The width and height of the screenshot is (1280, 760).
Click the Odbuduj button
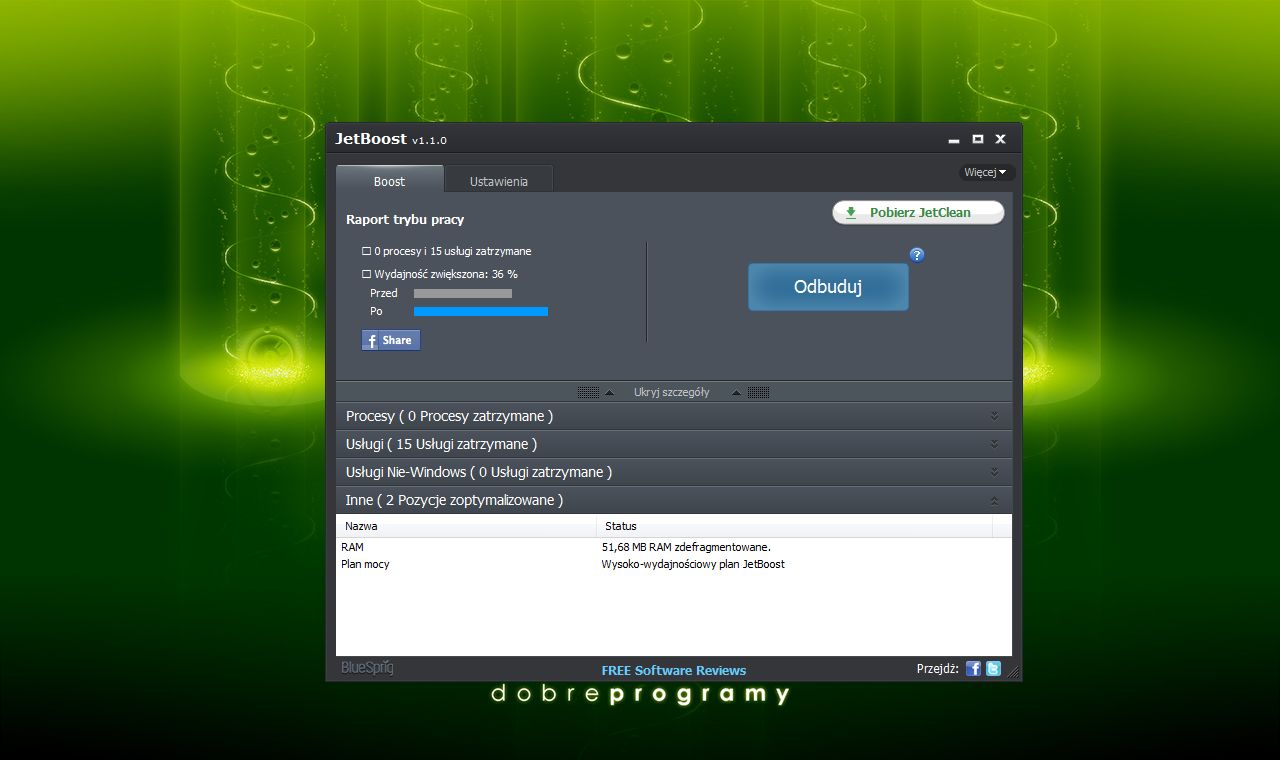pos(828,287)
